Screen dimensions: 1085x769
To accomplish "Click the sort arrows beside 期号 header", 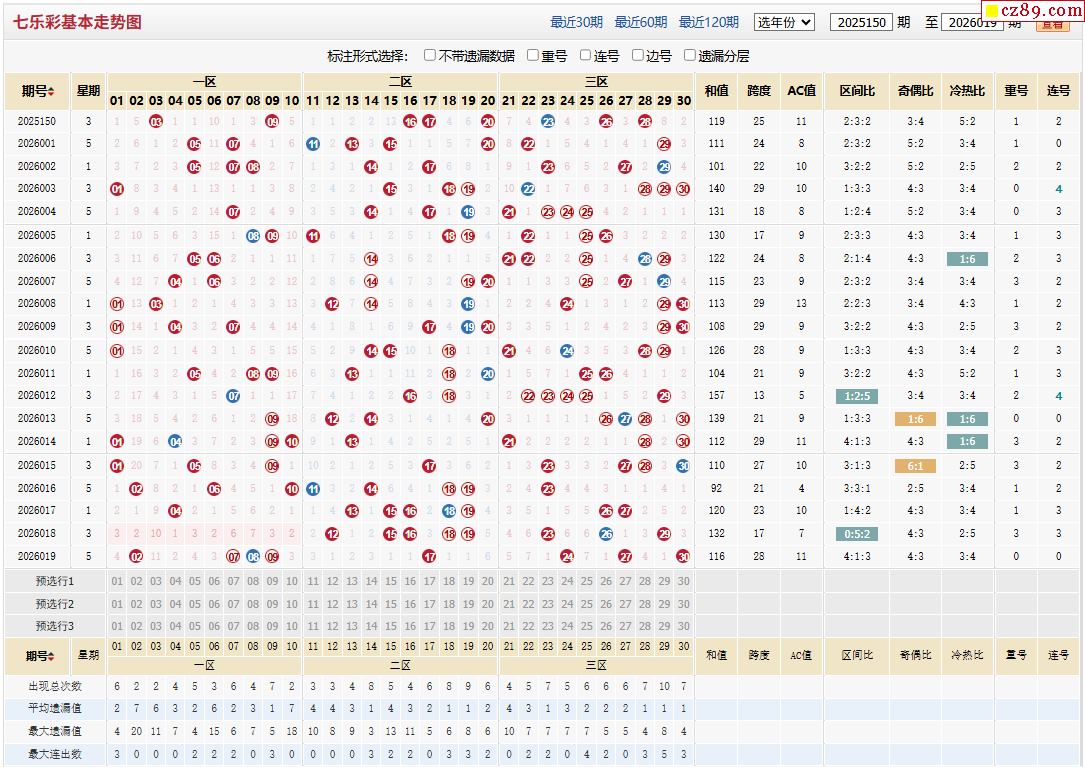I will (51, 92).
